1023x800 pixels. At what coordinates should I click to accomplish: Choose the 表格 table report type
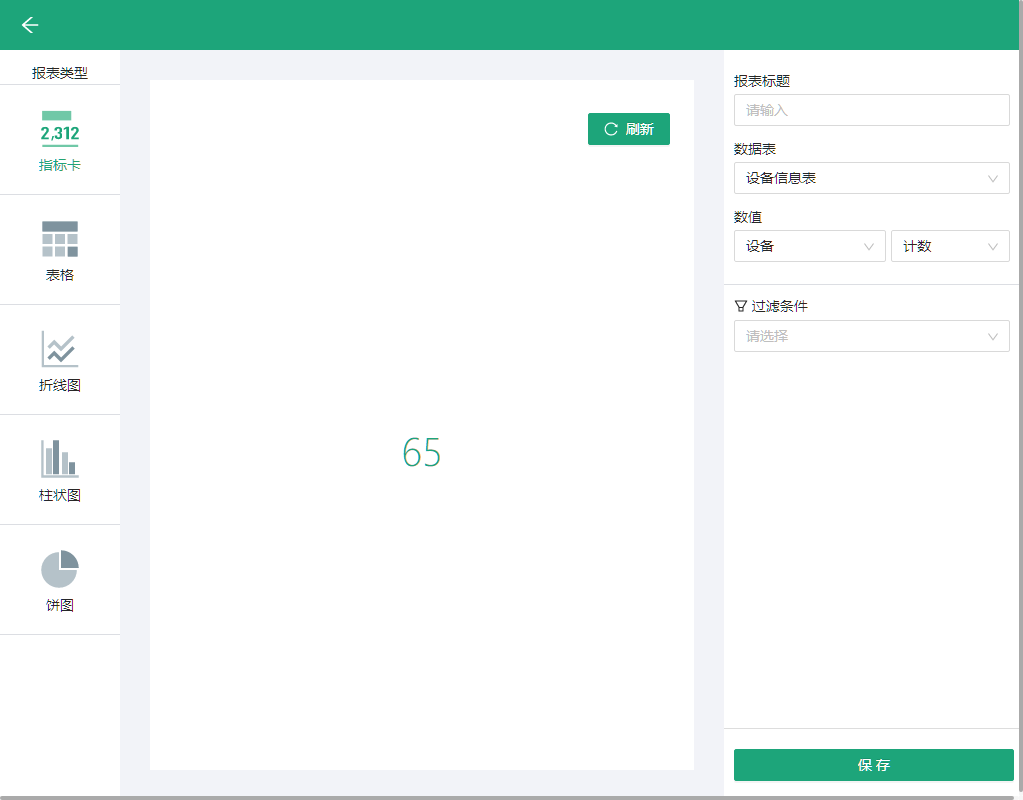[x=60, y=250]
